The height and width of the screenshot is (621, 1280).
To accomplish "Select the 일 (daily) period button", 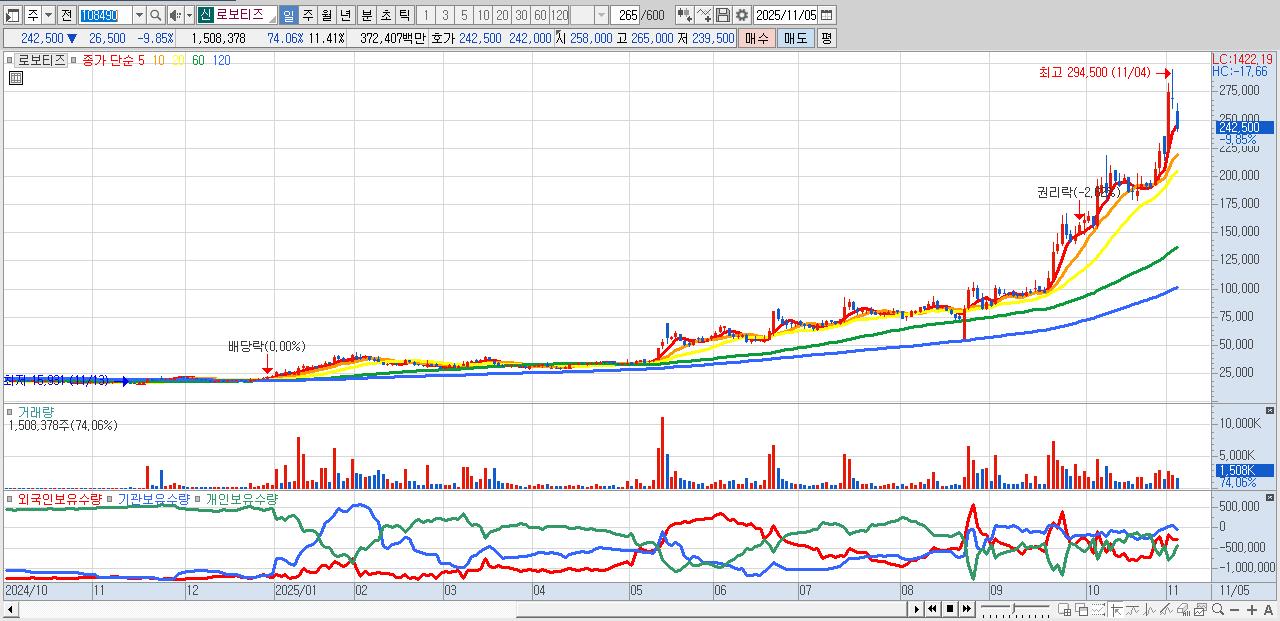I will pyautogui.click(x=288, y=15).
